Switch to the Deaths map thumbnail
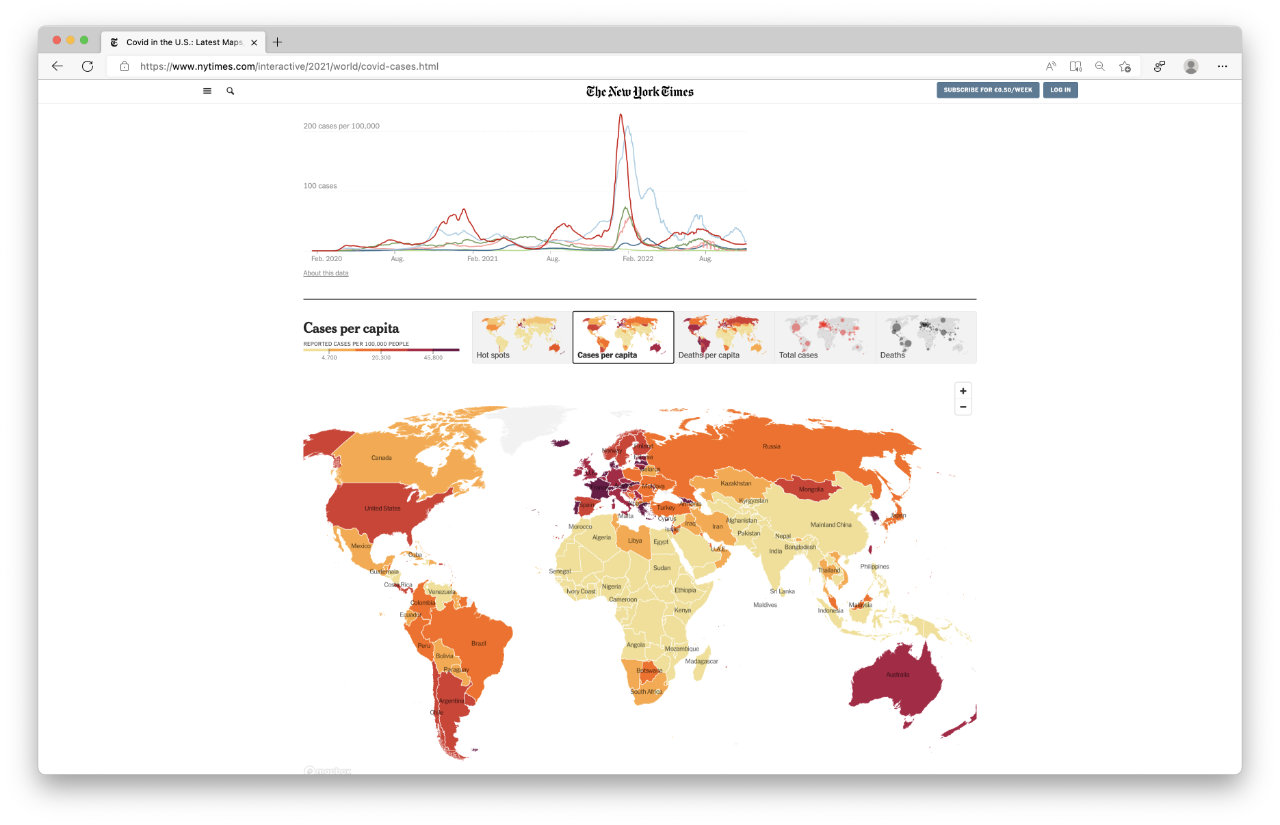The width and height of the screenshot is (1280, 825). tap(926, 337)
